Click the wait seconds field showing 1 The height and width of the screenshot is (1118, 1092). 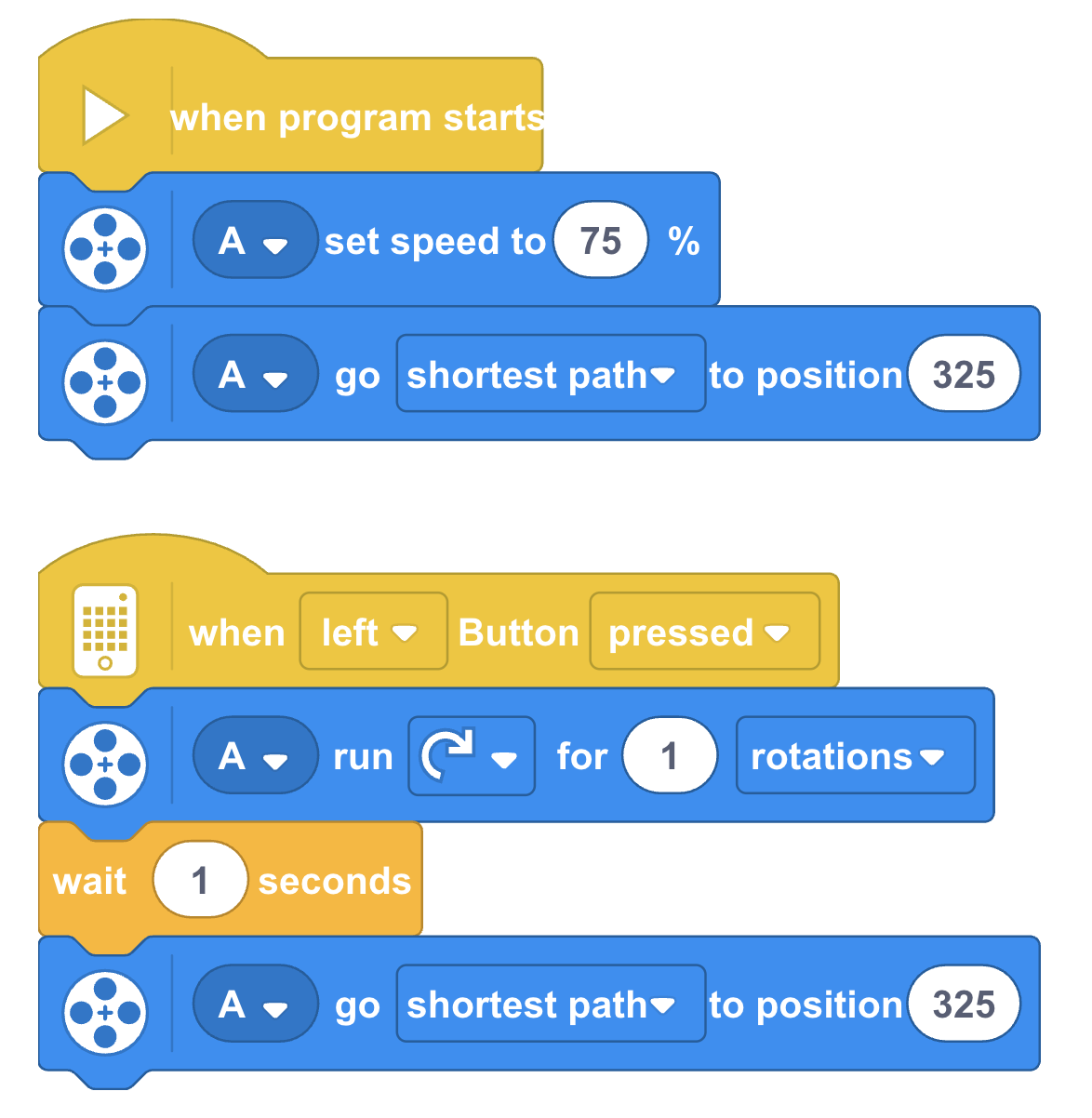tap(200, 880)
